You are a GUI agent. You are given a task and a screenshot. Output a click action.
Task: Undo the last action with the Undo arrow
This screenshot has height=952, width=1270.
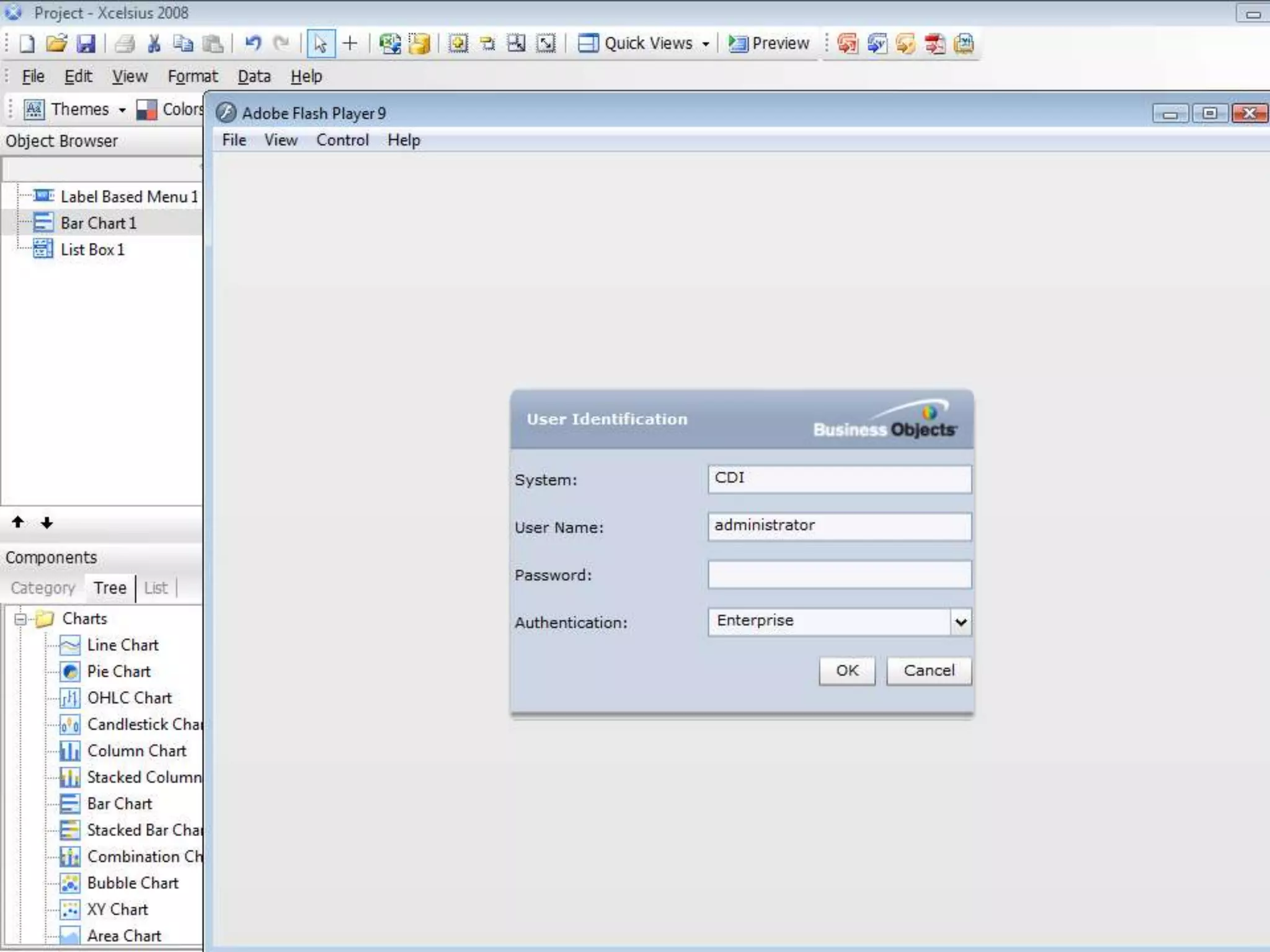252,43
